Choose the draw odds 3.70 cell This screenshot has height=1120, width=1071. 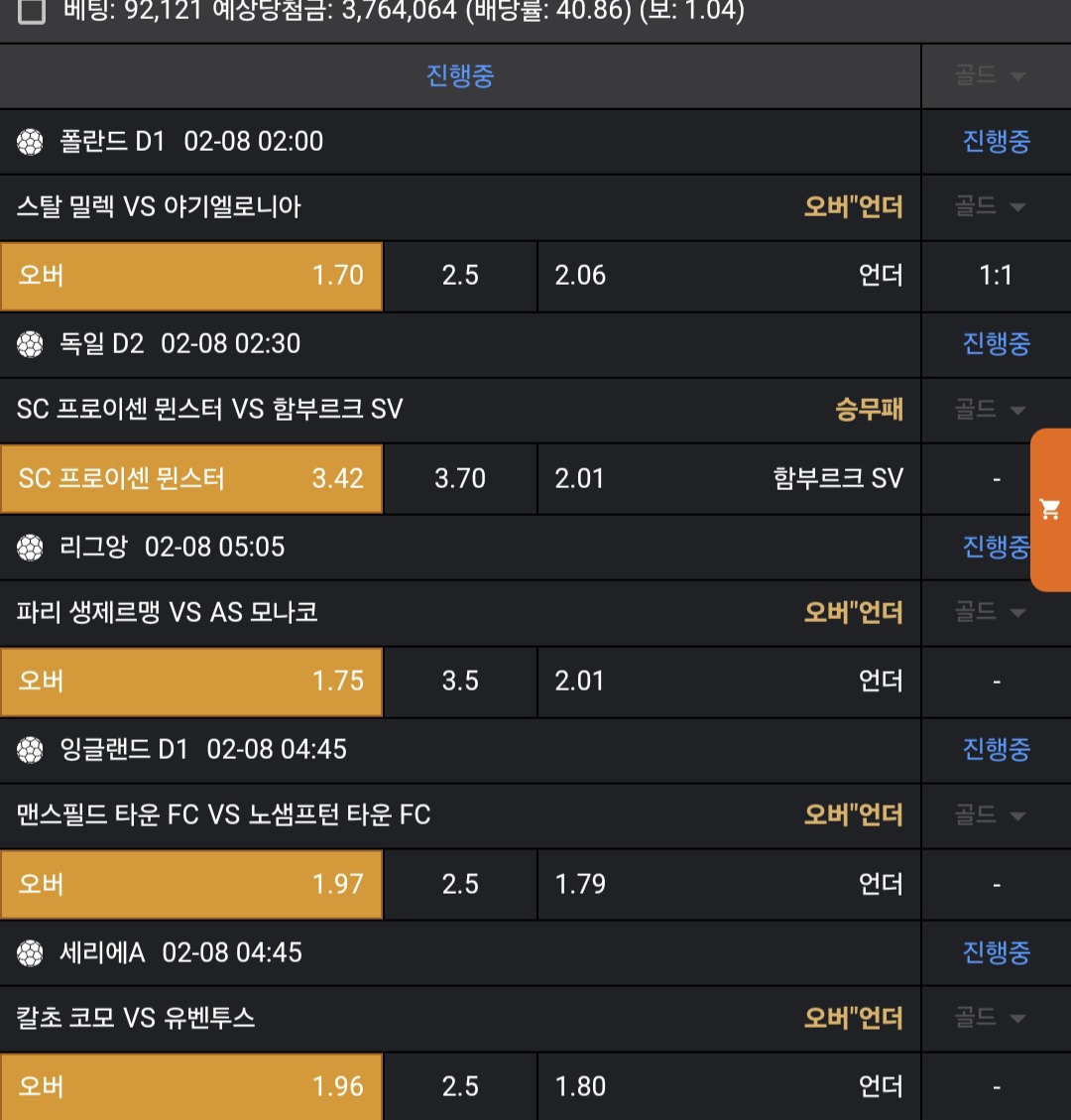[x=460, y=478]
